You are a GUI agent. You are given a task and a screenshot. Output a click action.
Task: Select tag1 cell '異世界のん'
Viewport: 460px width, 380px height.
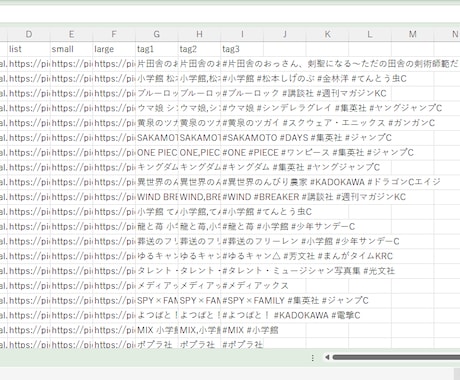157,182
